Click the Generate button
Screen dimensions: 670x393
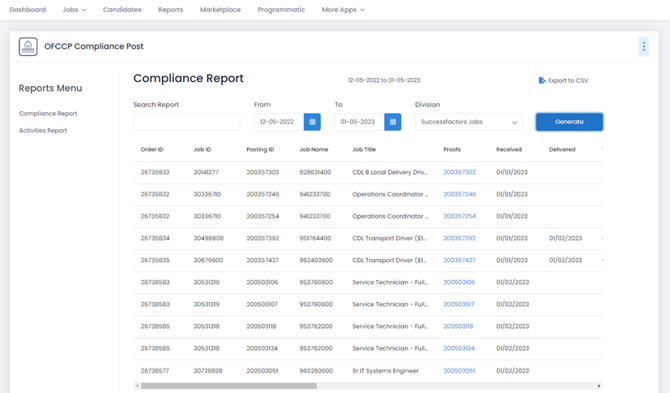(x=569, y=122)
